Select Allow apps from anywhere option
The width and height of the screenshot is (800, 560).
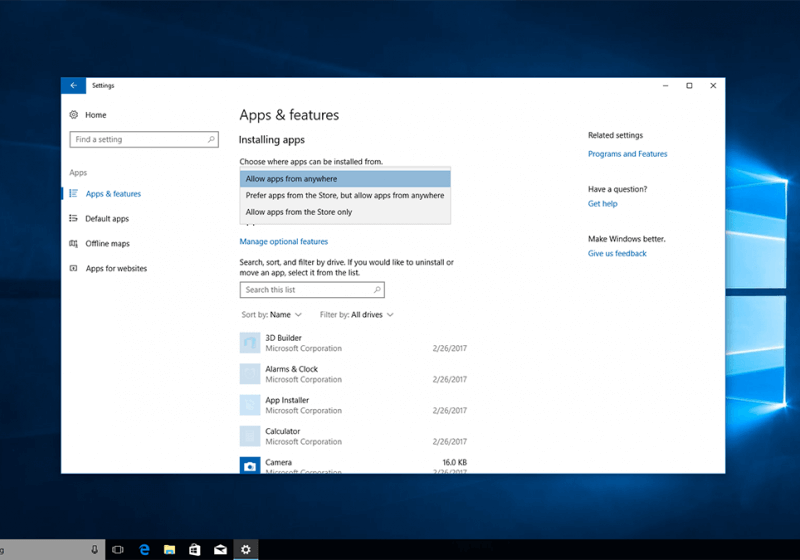click(345, 179)
